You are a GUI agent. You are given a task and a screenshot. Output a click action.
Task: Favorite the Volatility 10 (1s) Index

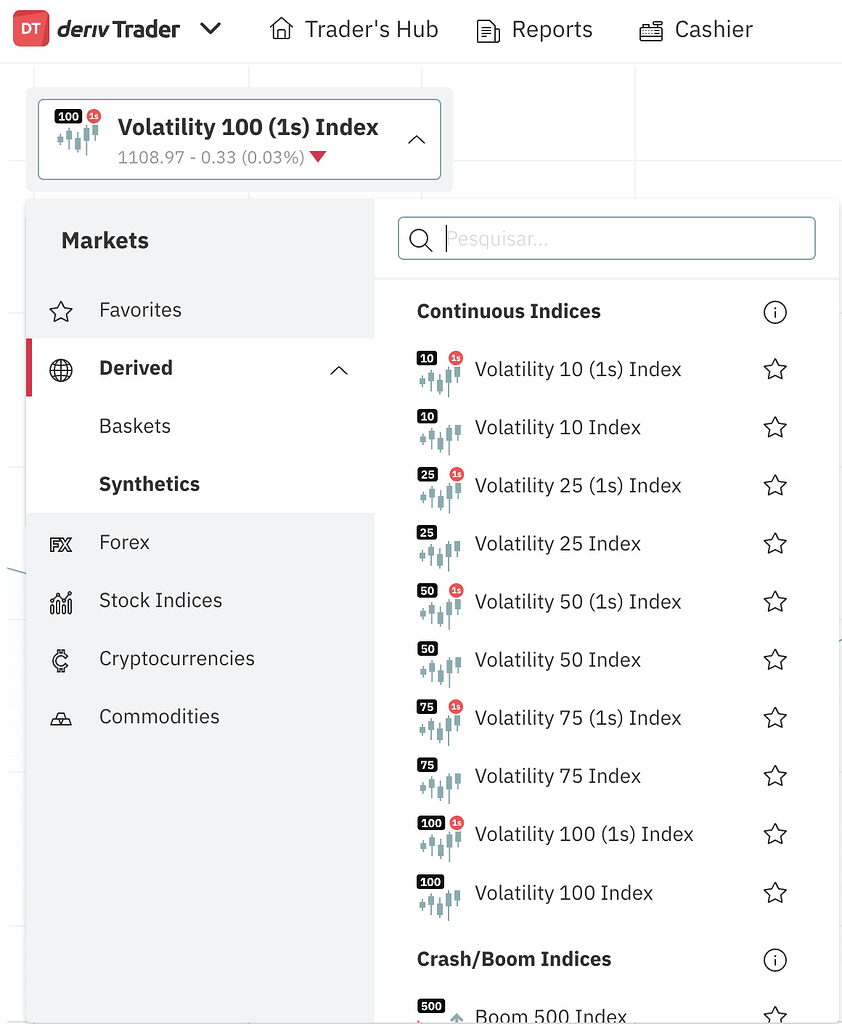pyautogui.click(x=775, y=369)
